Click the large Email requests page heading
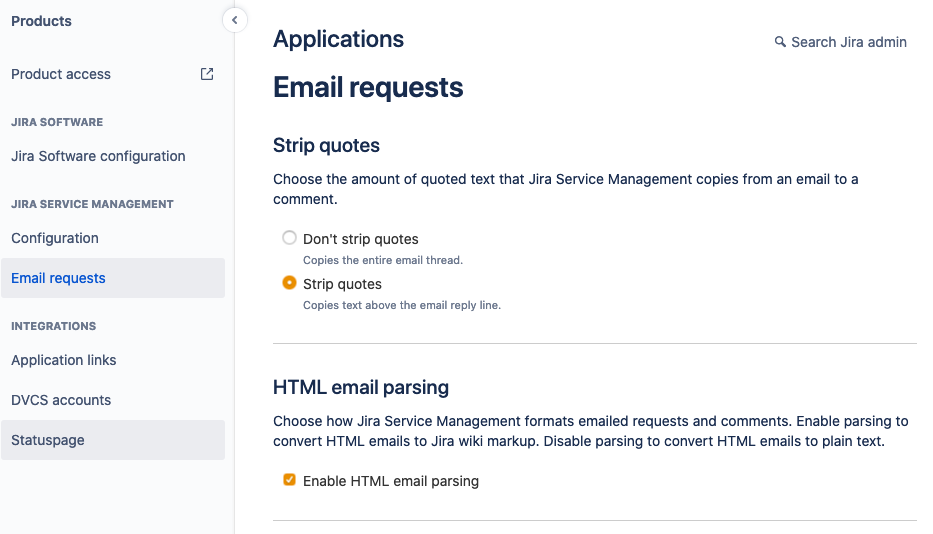 [x=368, y=87]
